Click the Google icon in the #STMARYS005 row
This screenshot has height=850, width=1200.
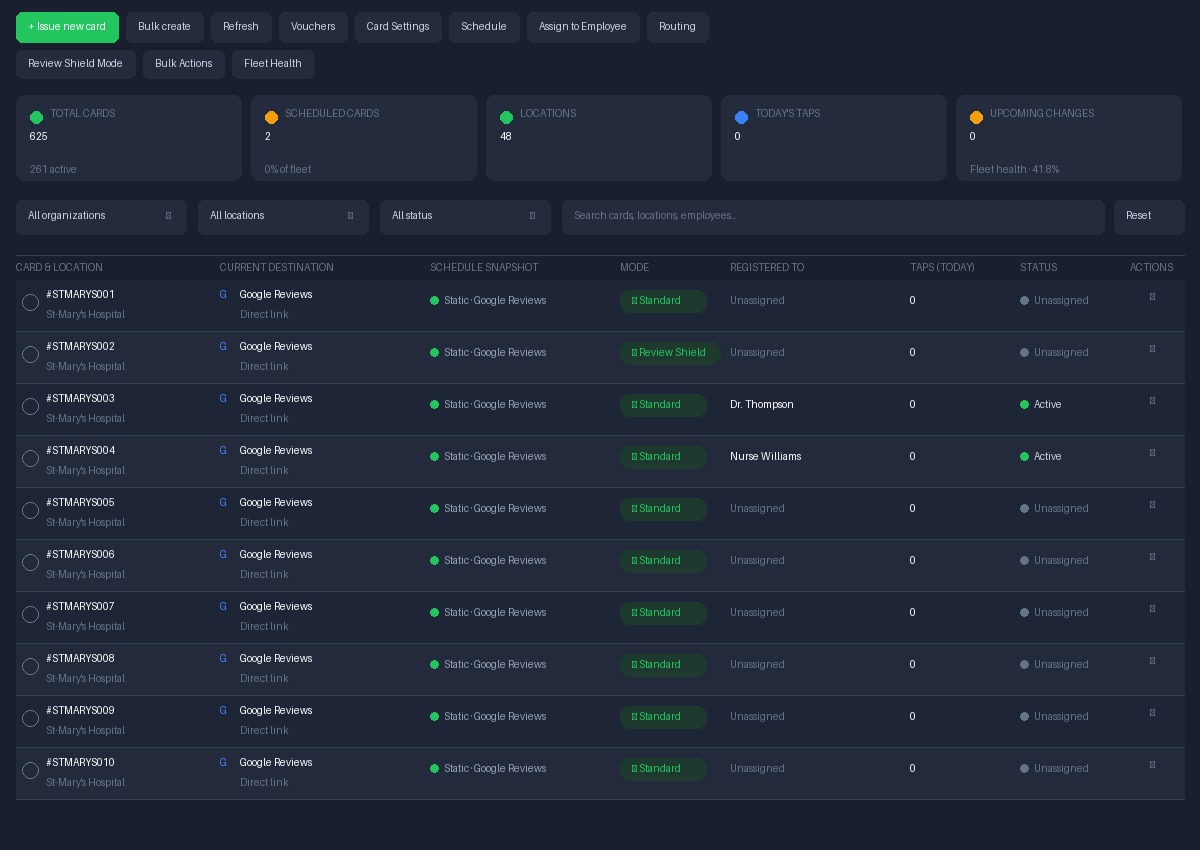tap(223, 503)
